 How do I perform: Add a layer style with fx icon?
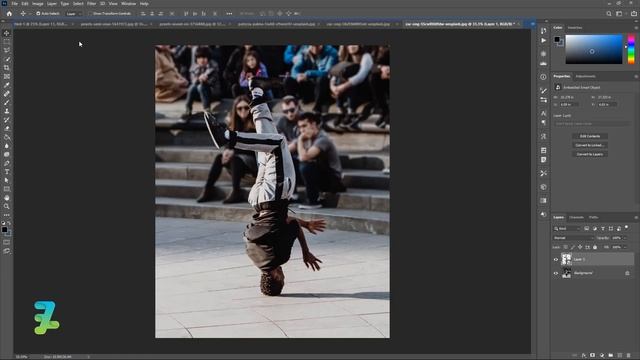[x=584, y=356]
